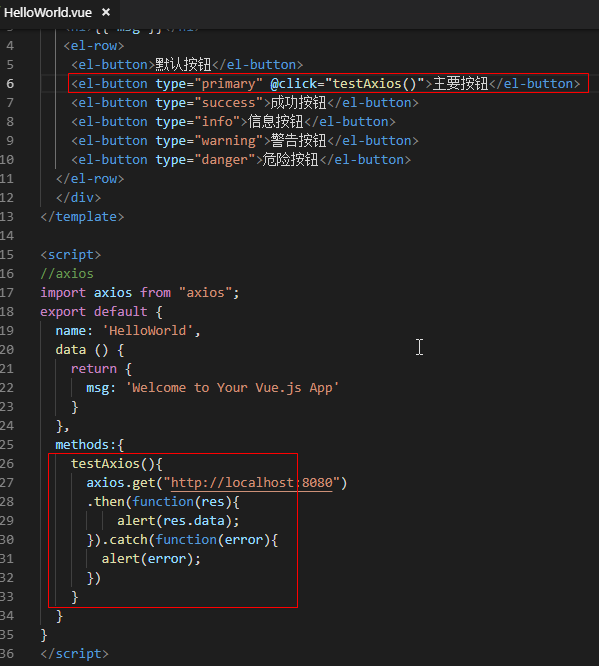This screenshot has height=666, width=599.
Task: Click the 'Welcome to Your Vue.js App' string
Action: tap(232, 388)
